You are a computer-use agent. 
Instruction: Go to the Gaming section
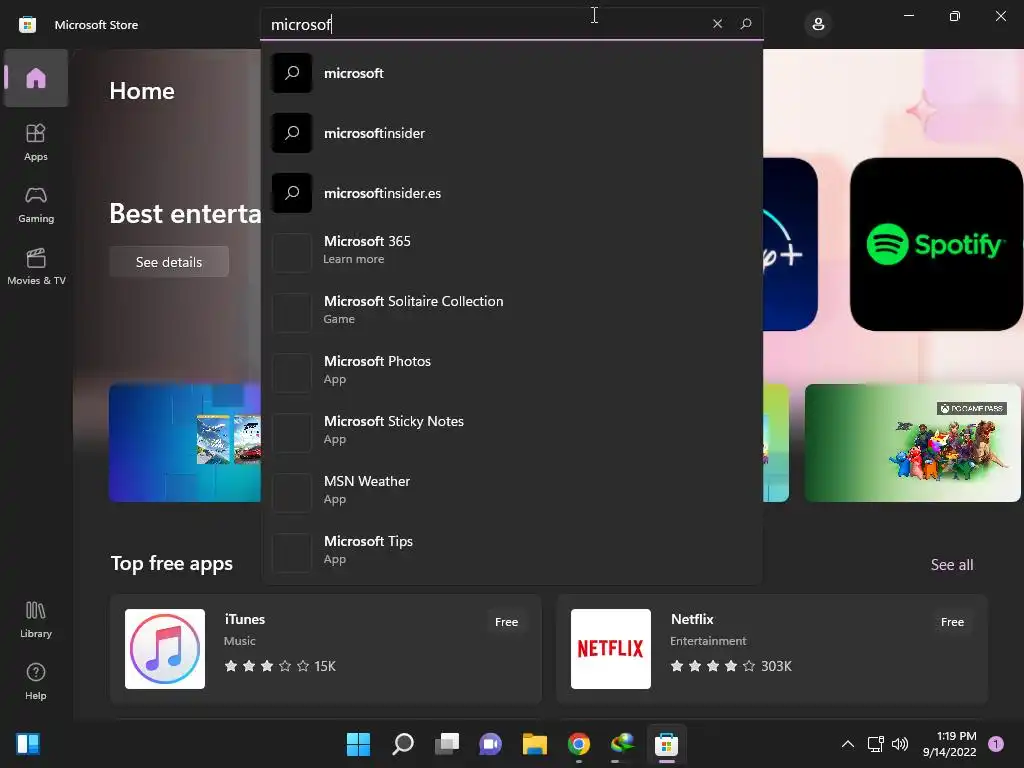point(36,204)
